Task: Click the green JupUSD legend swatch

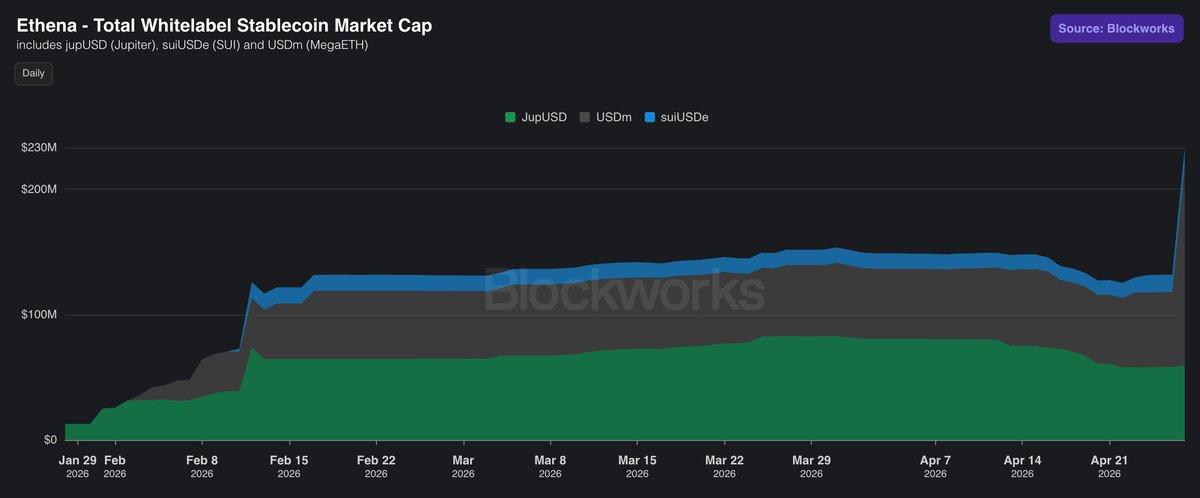Action: click(x=510, y=117)
